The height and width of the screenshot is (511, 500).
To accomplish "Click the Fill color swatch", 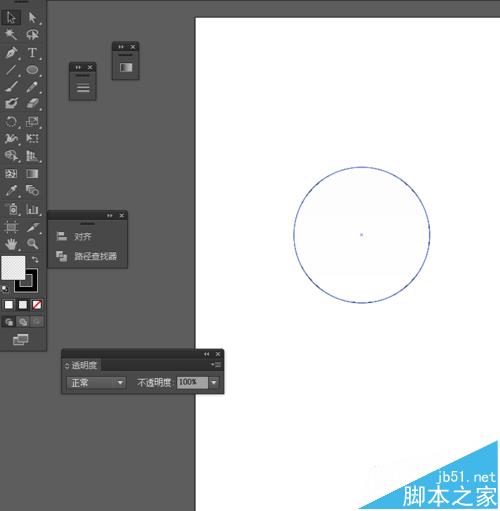I will (x=13, y=268).
